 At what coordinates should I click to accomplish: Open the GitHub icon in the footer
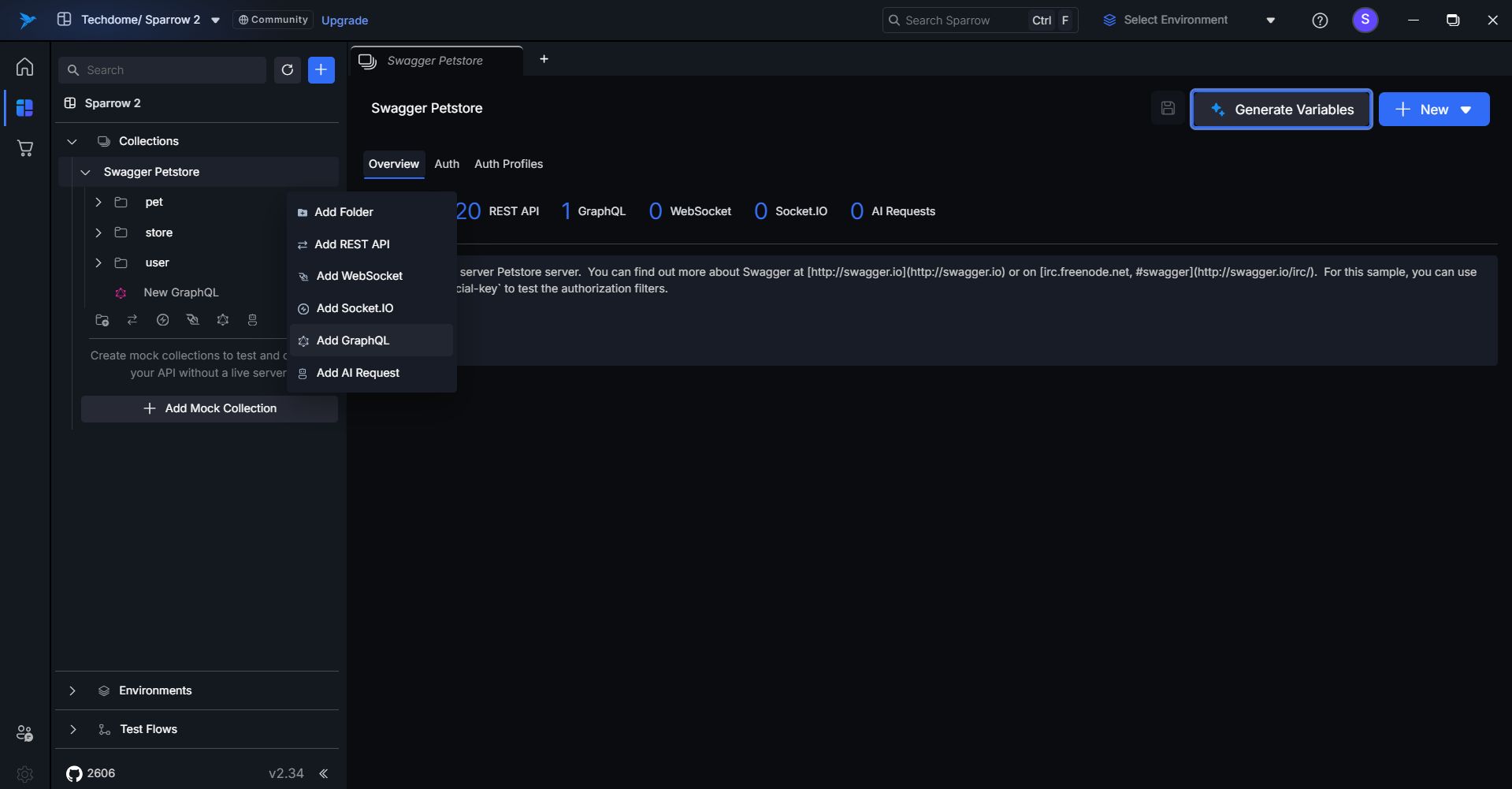click(x=74, y=773)
